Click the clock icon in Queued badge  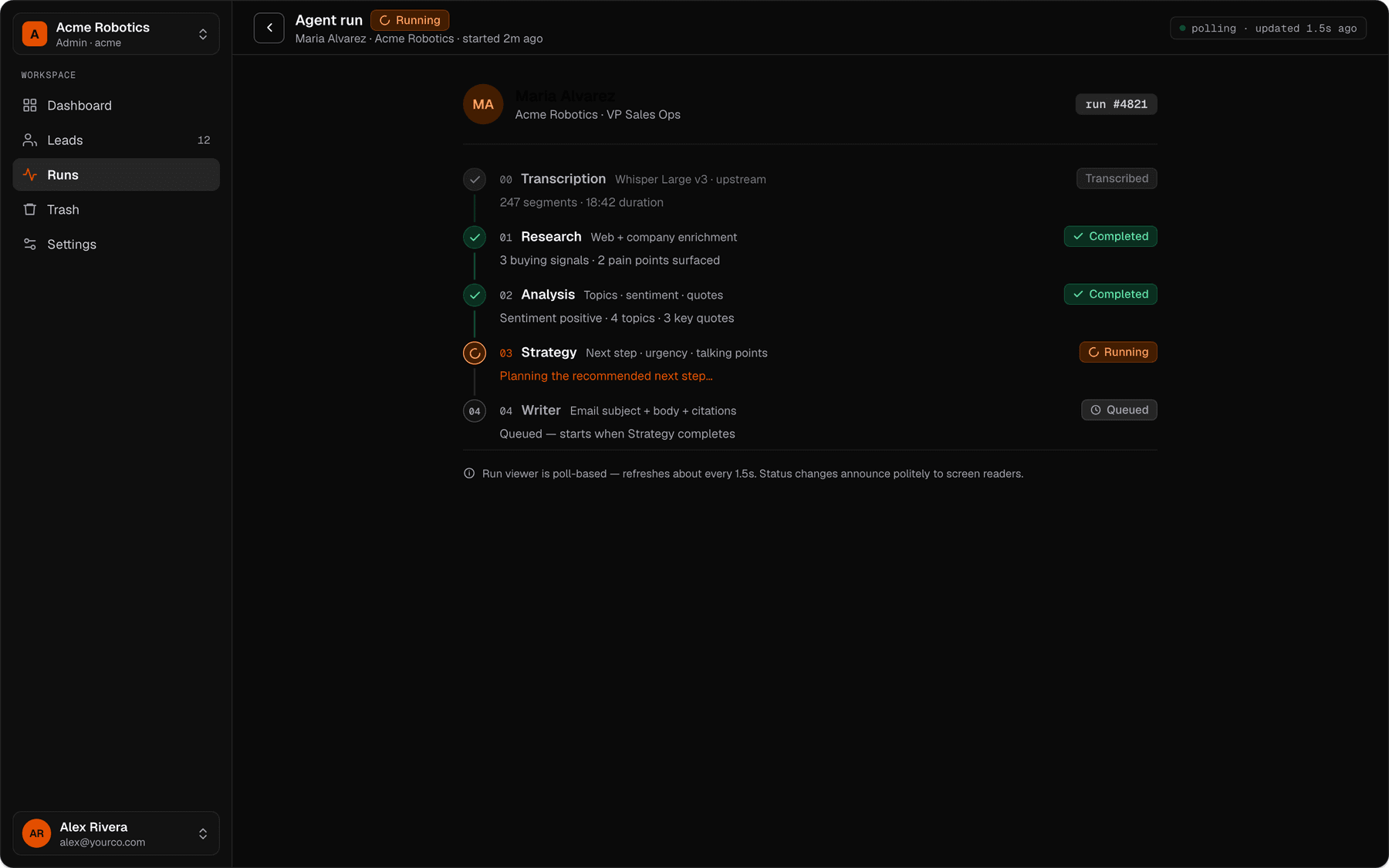point(1095,410)
